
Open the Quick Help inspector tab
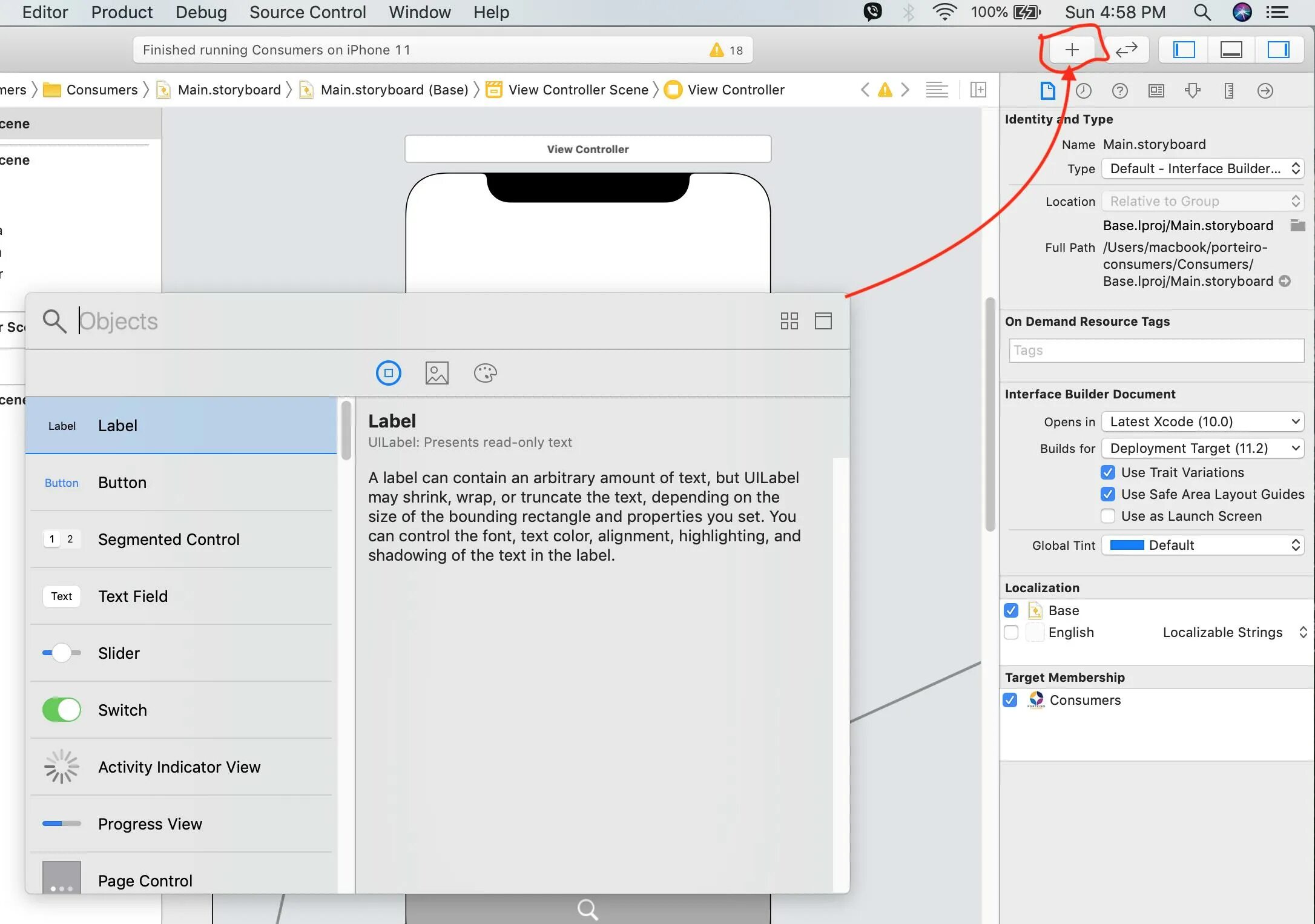coord(1119,91)
